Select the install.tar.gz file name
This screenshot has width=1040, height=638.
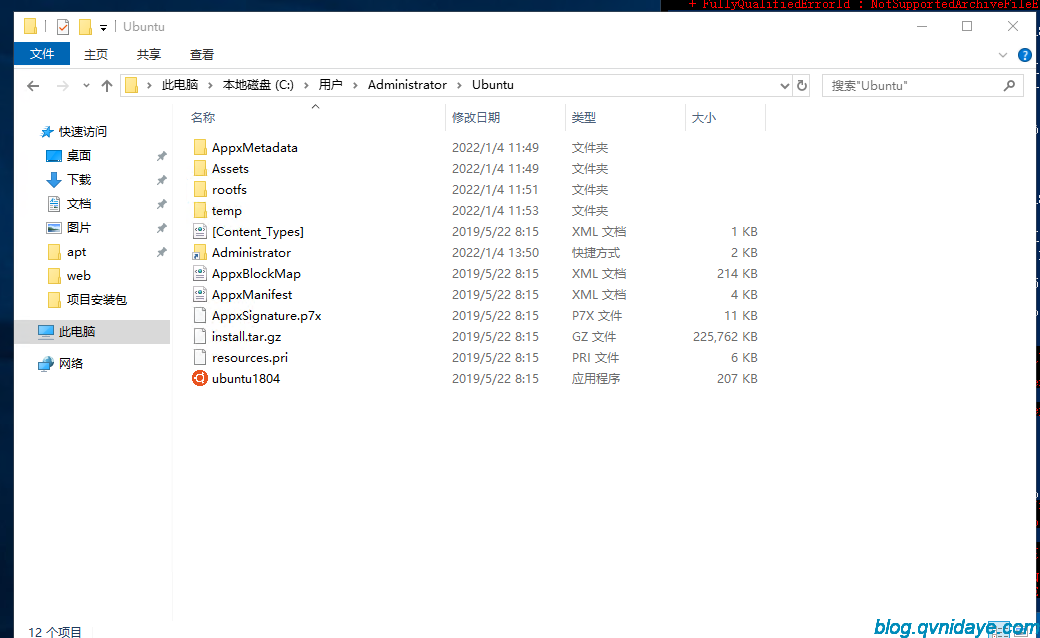click(x=247, y=337)
